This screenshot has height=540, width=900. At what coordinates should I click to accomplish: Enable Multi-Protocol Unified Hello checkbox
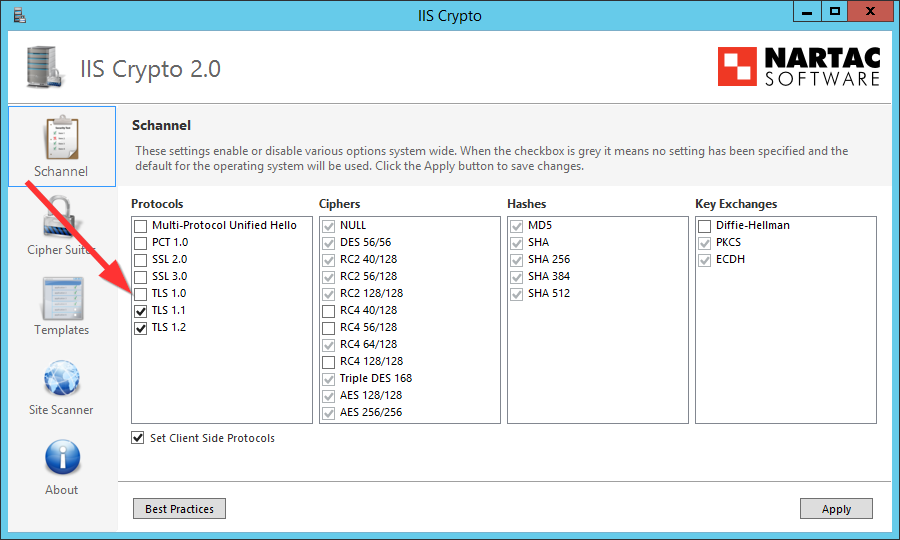coord(141,226)
